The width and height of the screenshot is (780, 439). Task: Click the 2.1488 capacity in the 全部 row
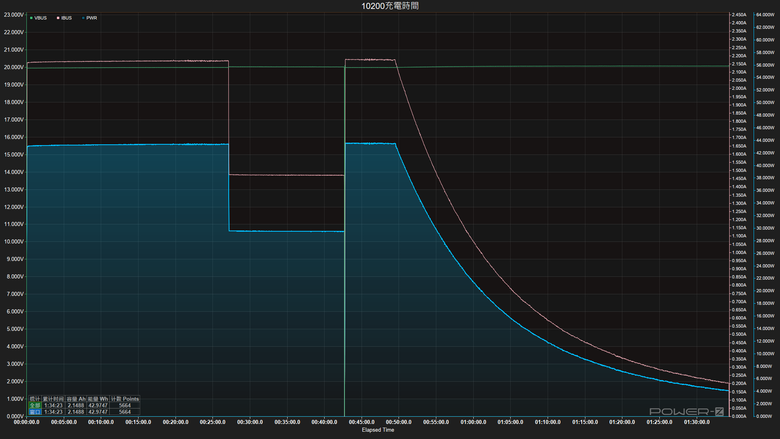(x=76, y=405)
